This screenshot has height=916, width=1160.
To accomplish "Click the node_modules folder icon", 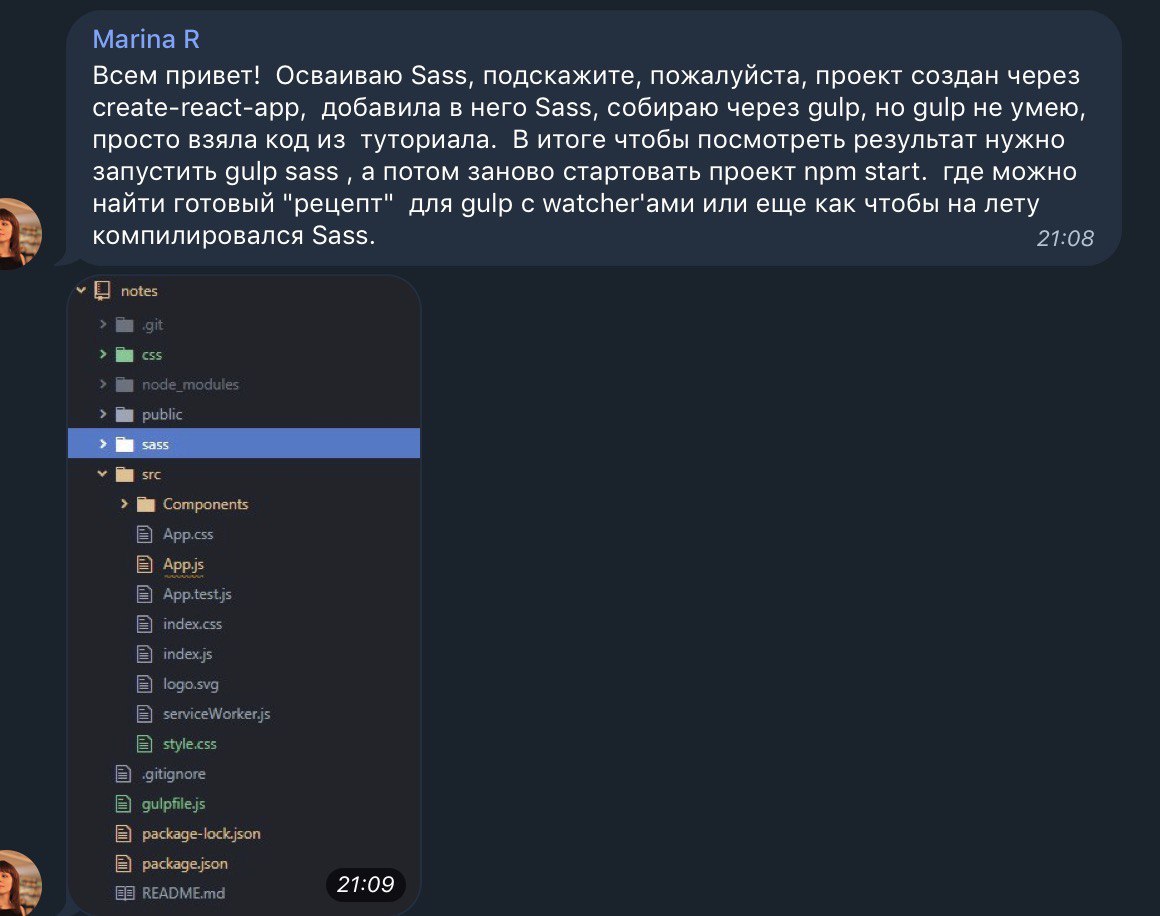I will (124, 385).
